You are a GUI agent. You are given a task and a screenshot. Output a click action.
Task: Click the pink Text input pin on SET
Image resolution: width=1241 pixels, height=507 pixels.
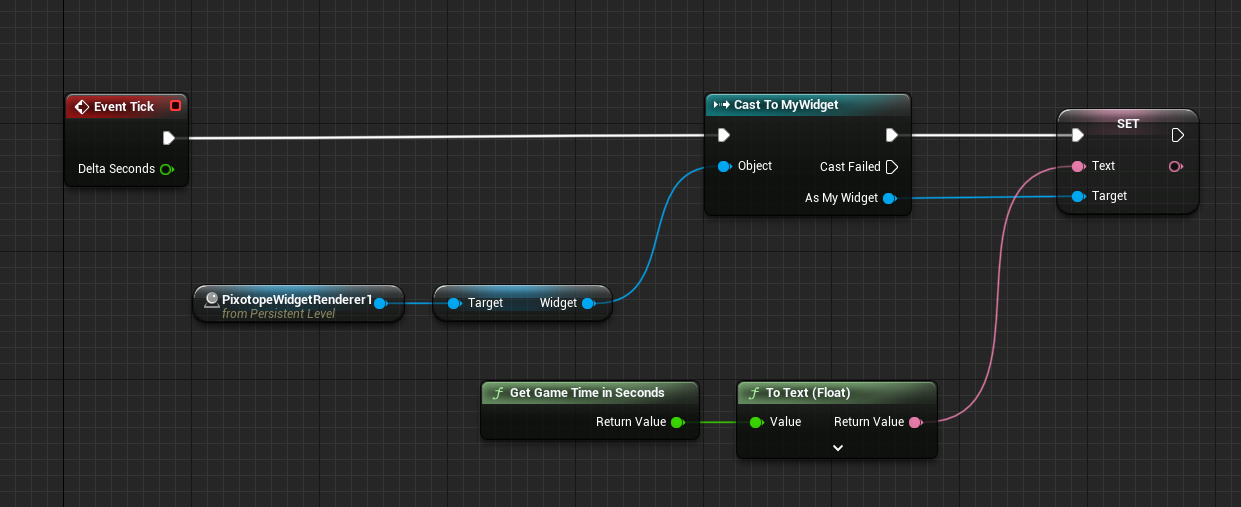tap(1077, 166)
